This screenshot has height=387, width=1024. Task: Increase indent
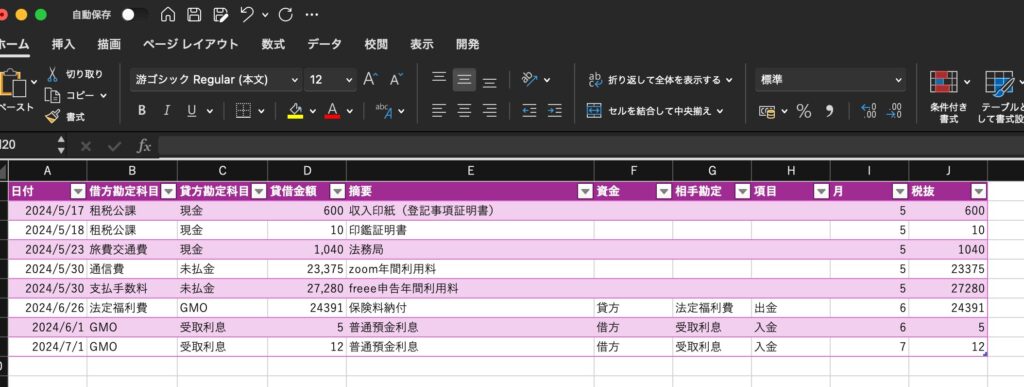point(554,111)
